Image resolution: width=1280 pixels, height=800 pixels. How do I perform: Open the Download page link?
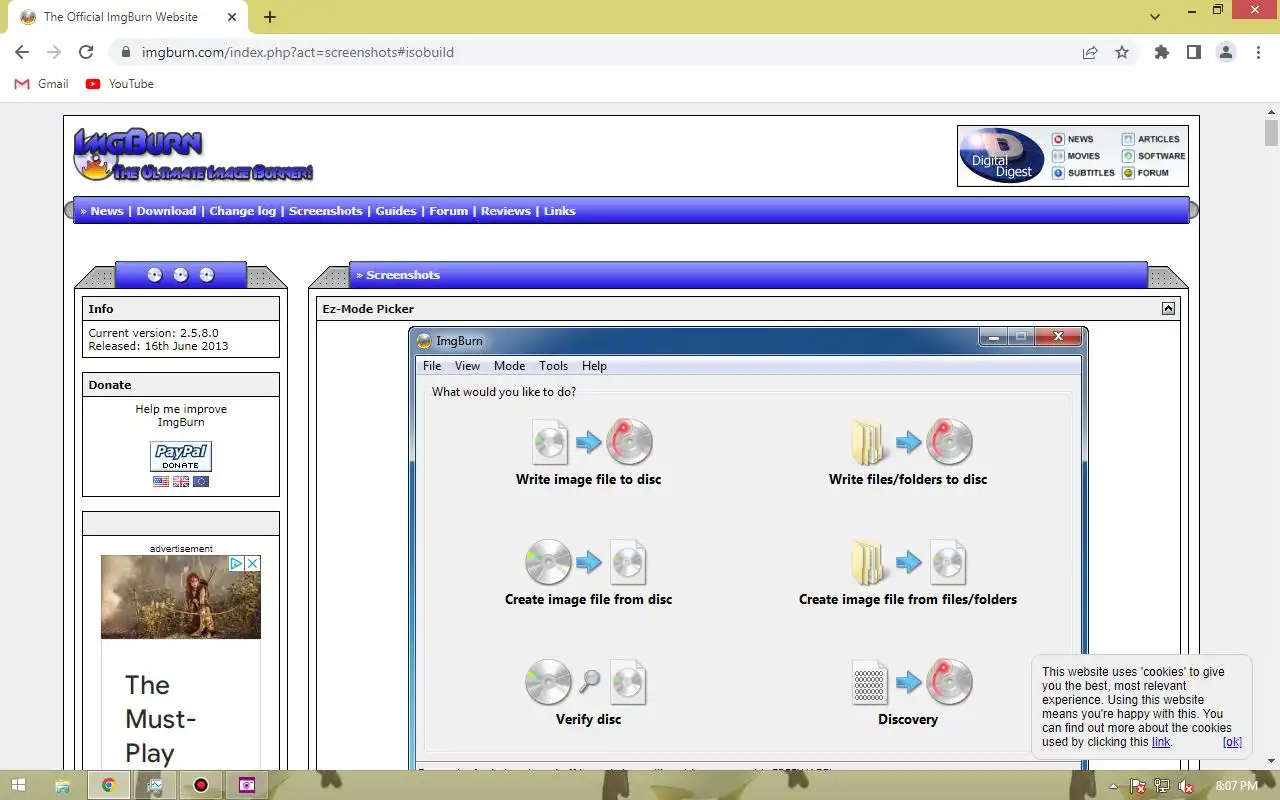point(166,211)
